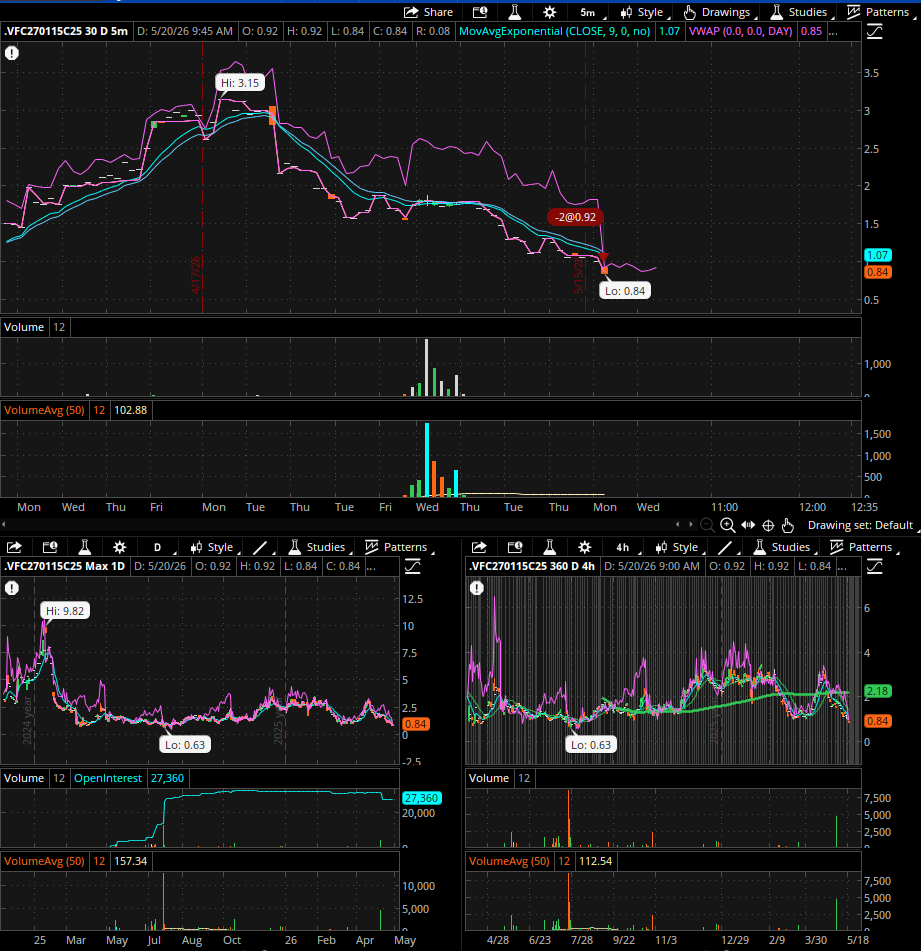Click the cyan 1.07 price tag on the main chart
The width and height of the screenshot is (921, 951).
[x=877, y=255]
